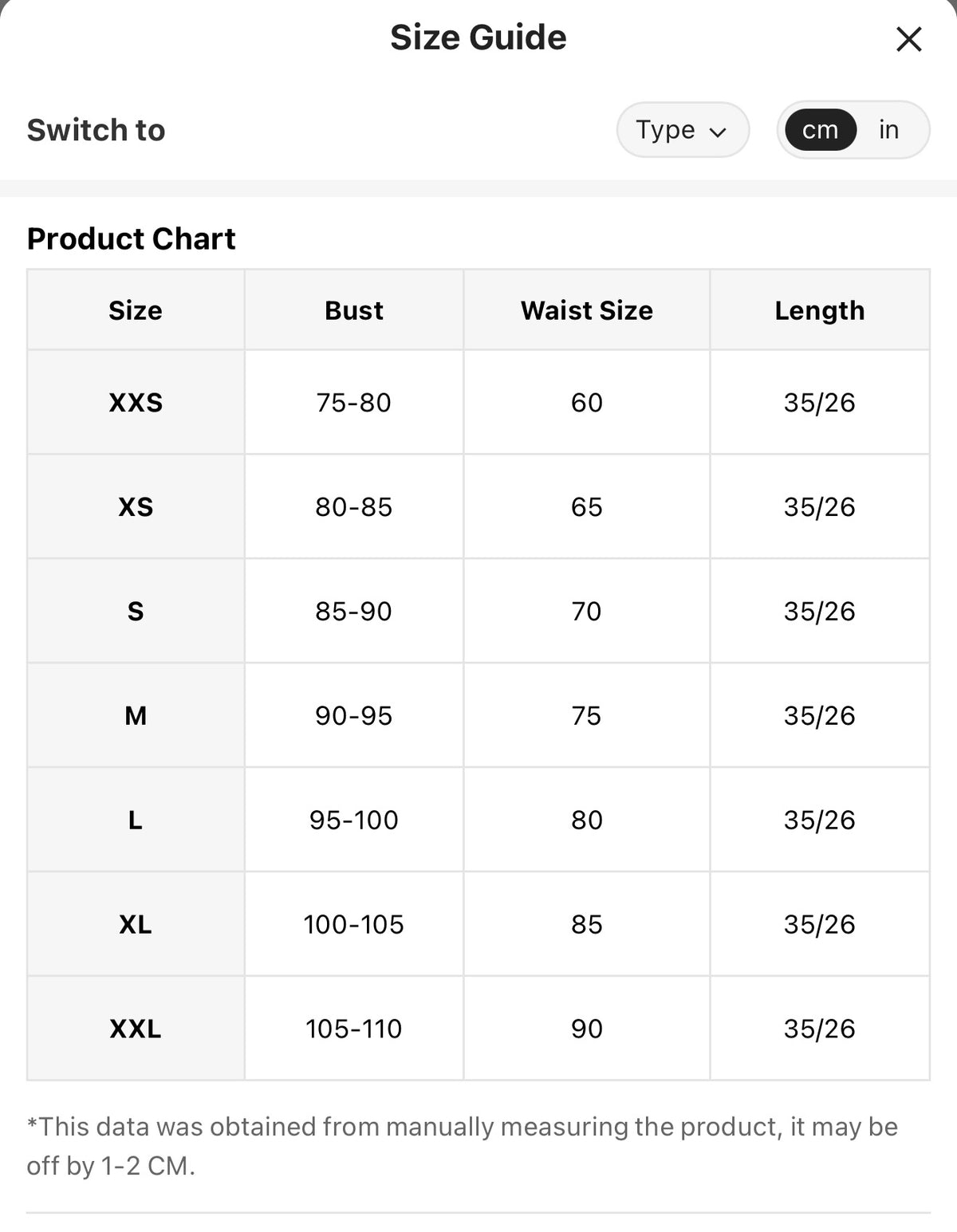Select the S size row label

click(136, 612)
